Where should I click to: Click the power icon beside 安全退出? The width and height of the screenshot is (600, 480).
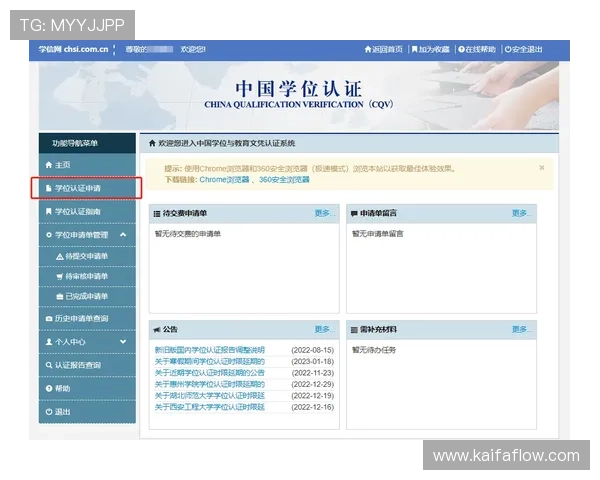pos(508,49)
